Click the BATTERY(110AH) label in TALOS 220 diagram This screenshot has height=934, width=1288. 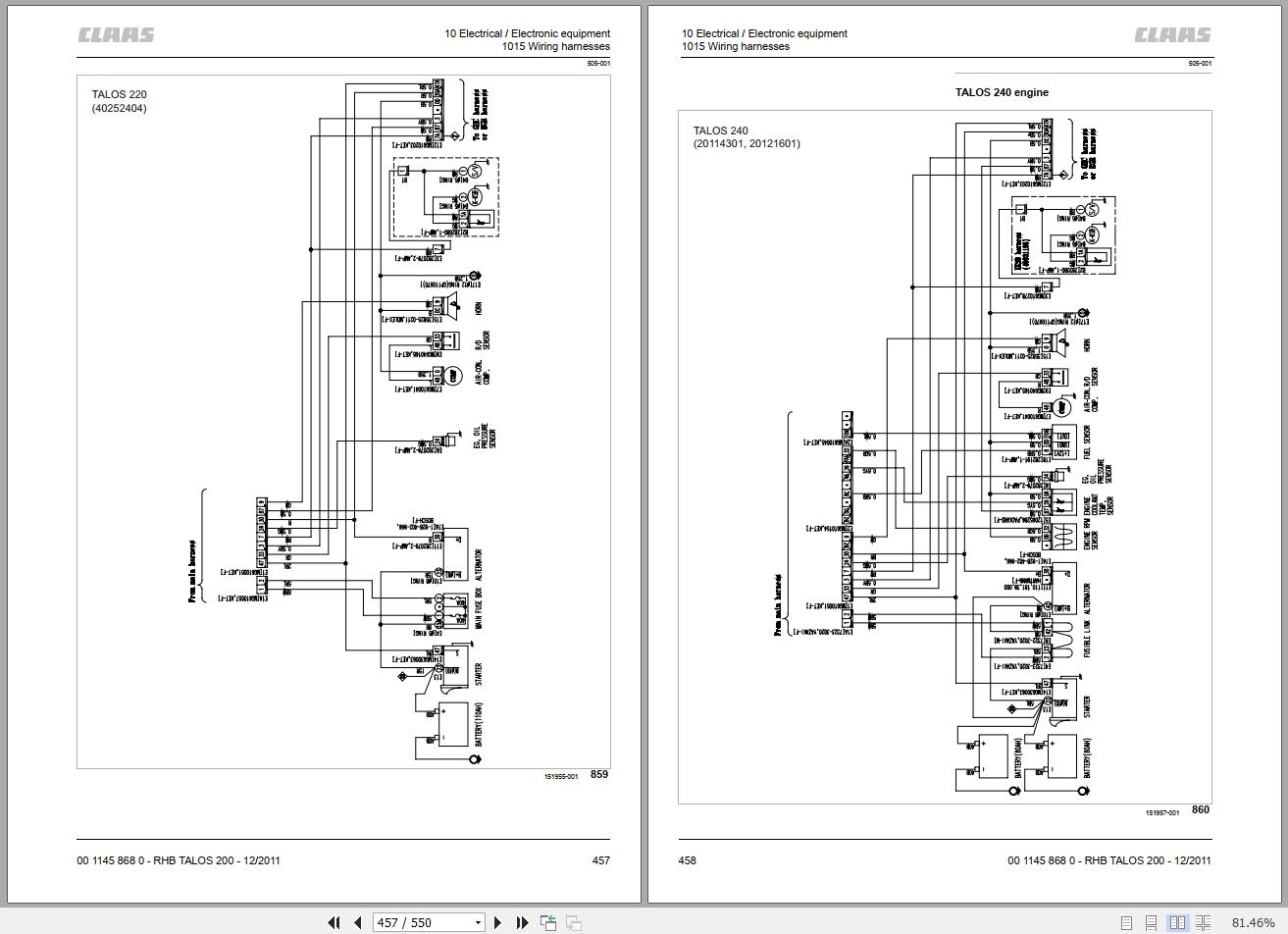479,725
